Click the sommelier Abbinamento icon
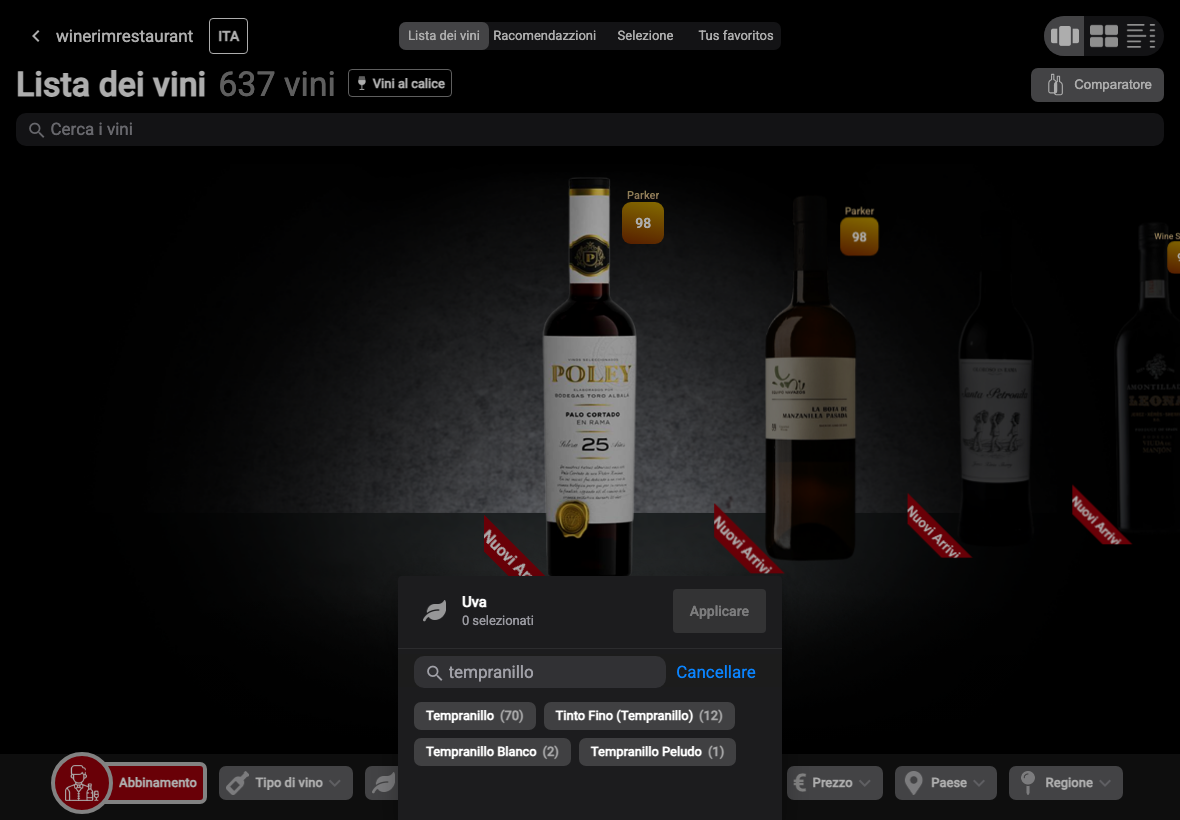This screenshot has height=820, width=1180. coord(81,782)
